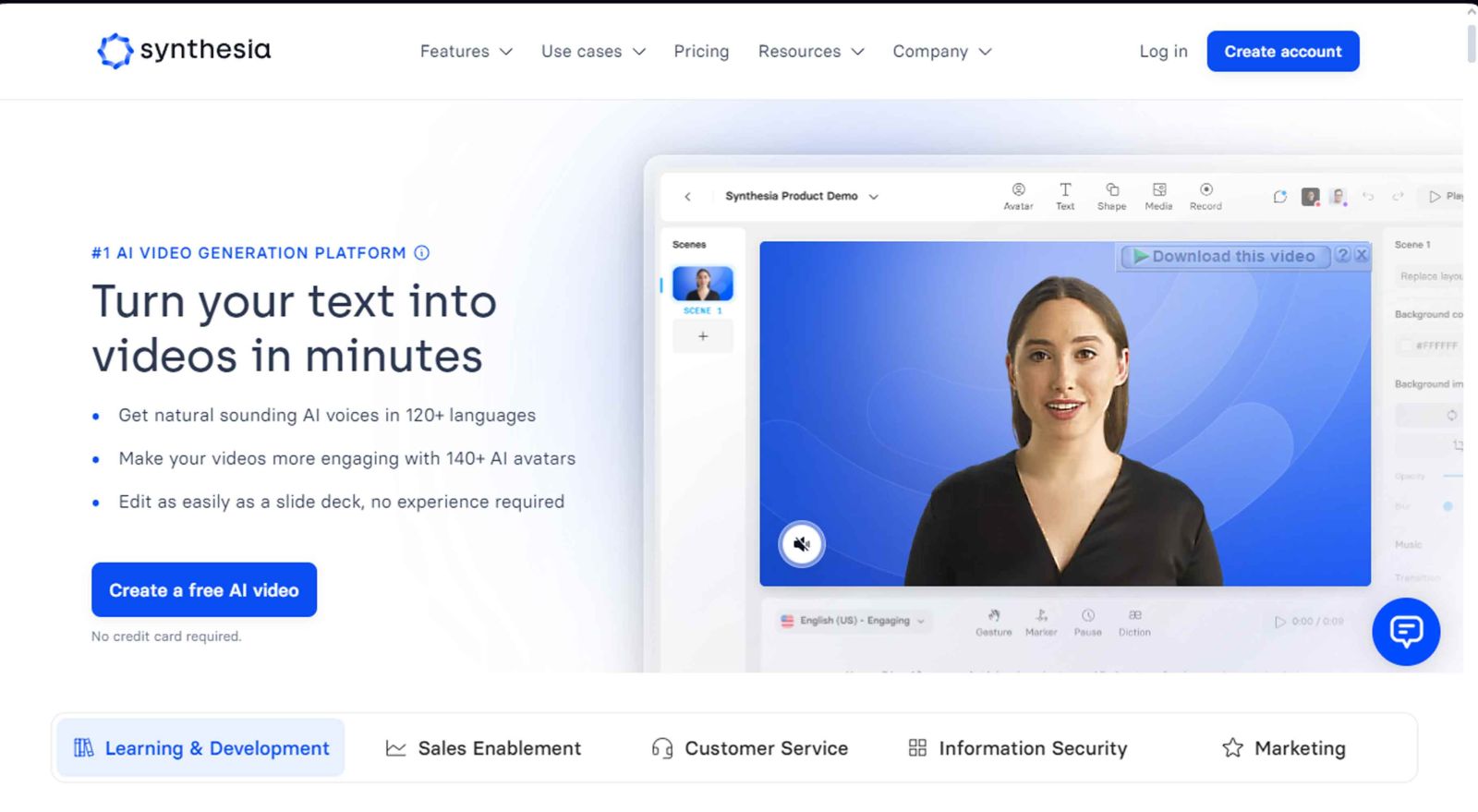1478x812 pixels.
Task: Click the Marketing star icon
Action: [x=1232, y=747]
